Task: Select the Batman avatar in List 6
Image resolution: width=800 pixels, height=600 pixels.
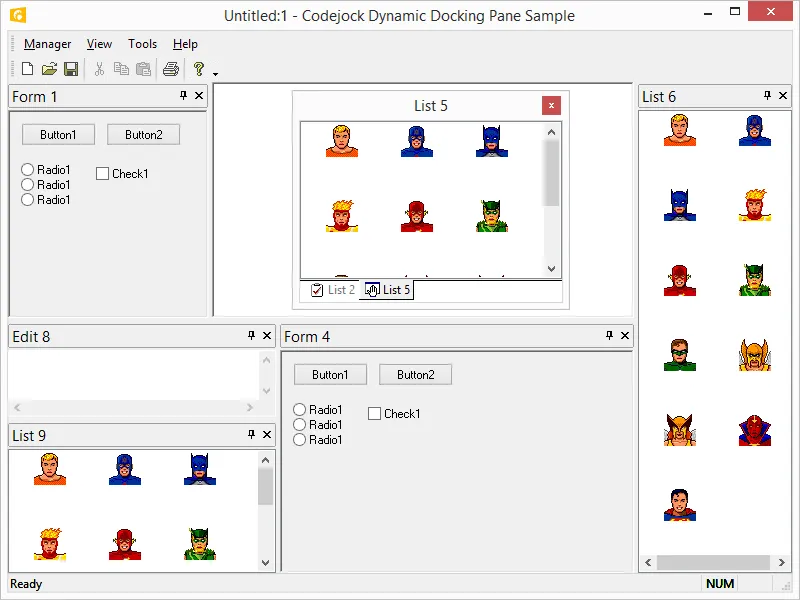Action: click(679, 205)
